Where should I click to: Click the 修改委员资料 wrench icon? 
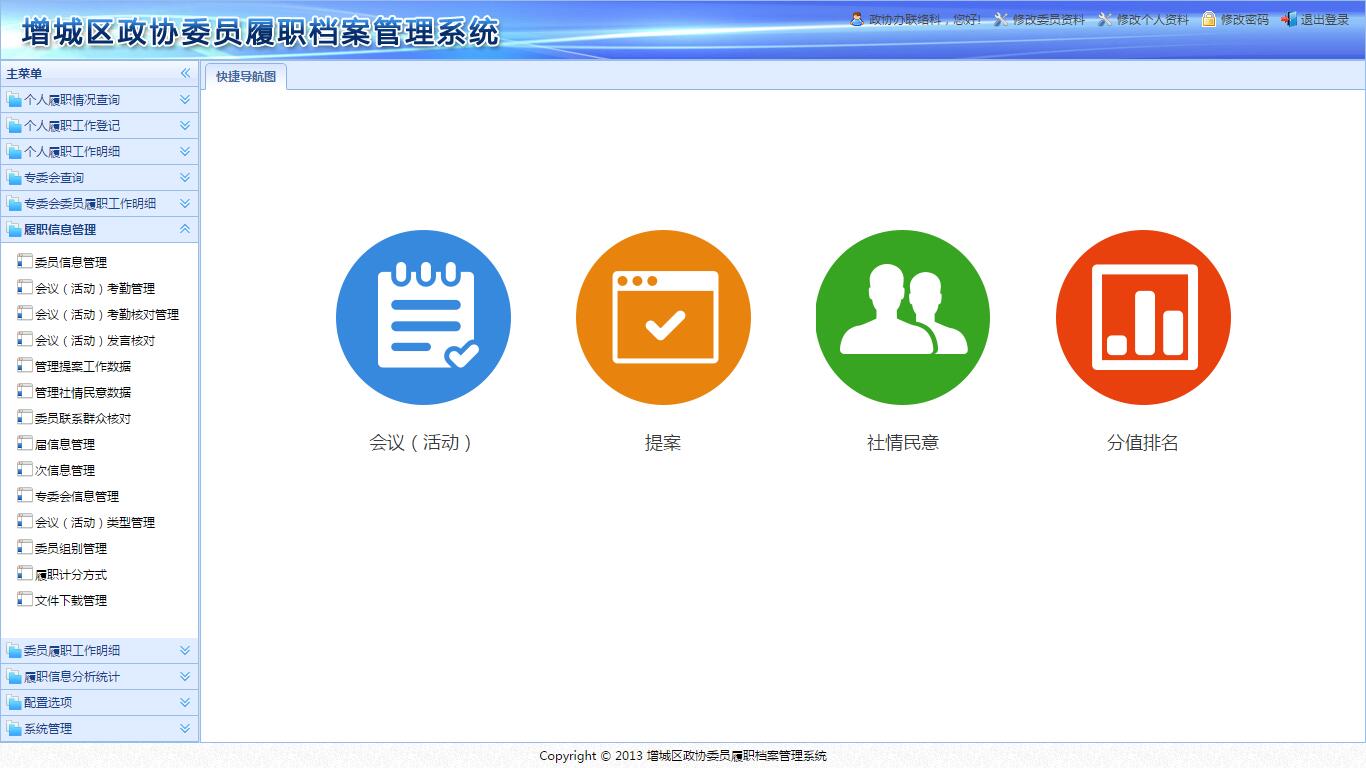[998, 18]
